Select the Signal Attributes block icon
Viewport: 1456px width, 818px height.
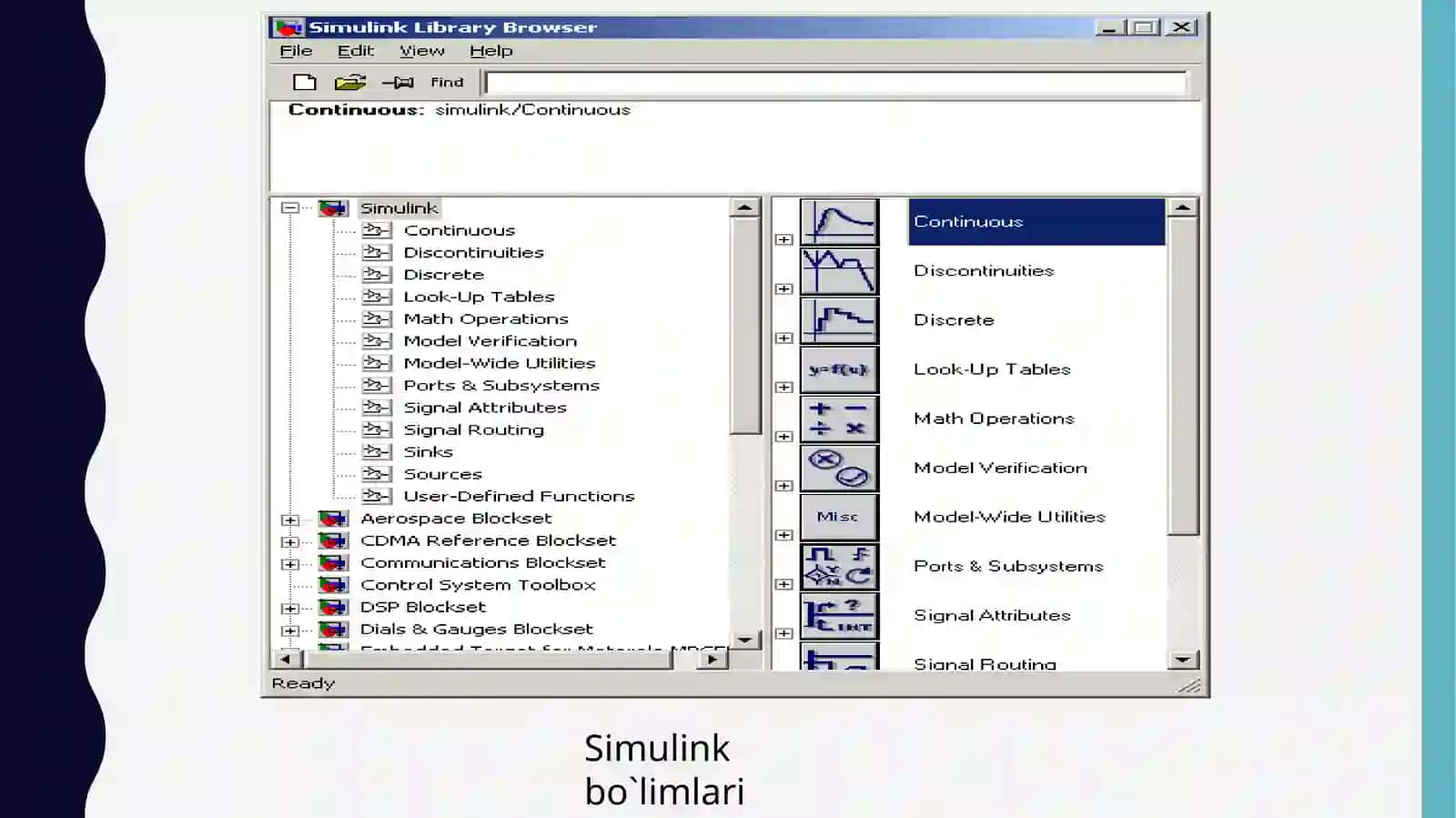tap(839, 615)
